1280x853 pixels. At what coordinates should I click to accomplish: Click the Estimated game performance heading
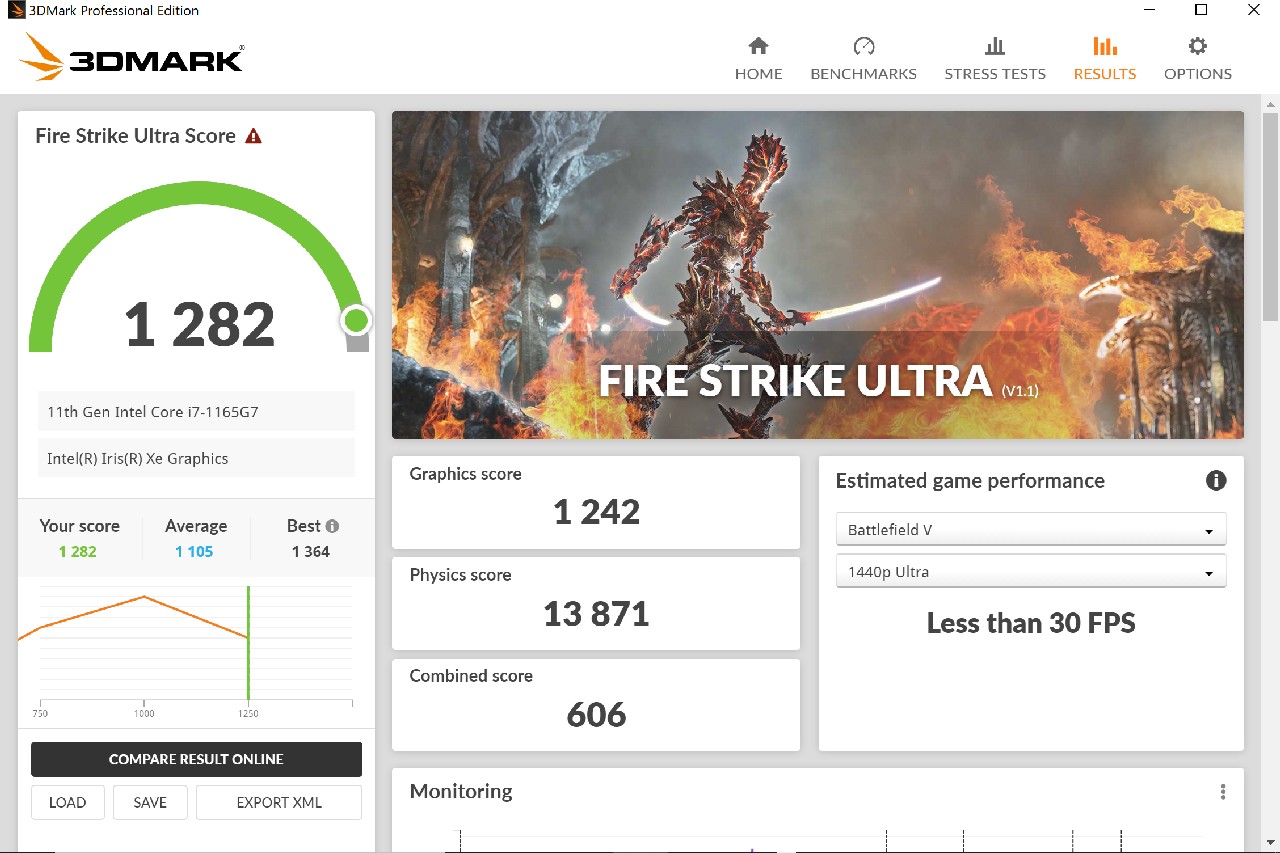click(x=970, y=481)
